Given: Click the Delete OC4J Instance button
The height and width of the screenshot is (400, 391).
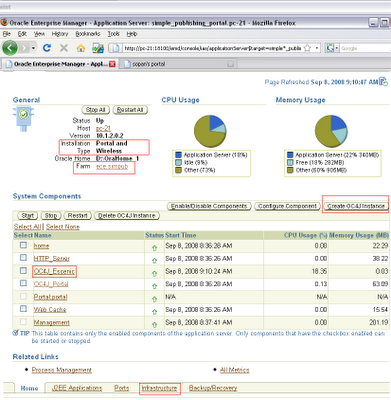Looking at the screenshot, I should tap(127, 216).
